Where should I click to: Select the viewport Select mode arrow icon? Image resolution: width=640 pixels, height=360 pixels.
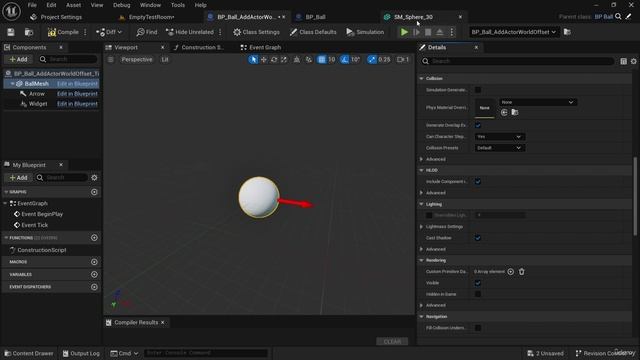pyautogui.click(x=253, y=60)
